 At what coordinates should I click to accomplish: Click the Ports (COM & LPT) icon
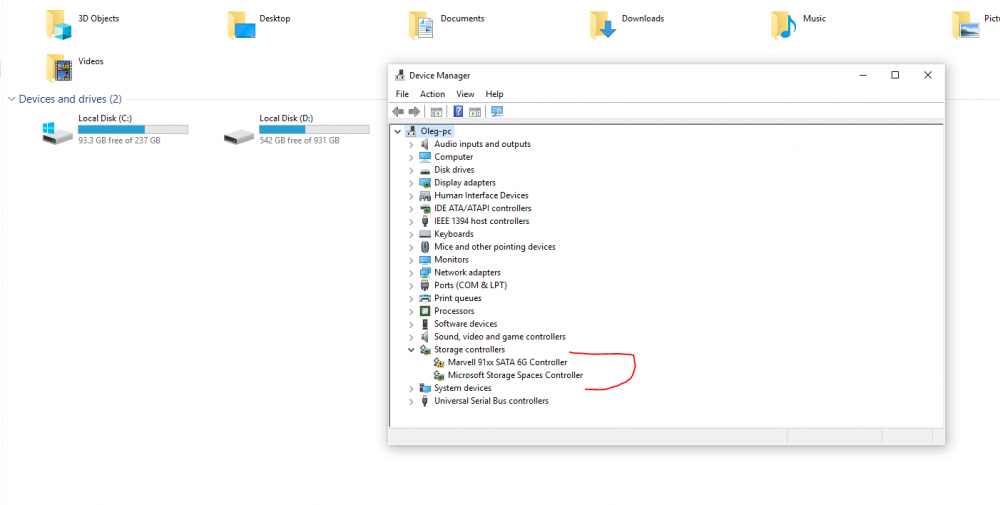click(425, 285)
